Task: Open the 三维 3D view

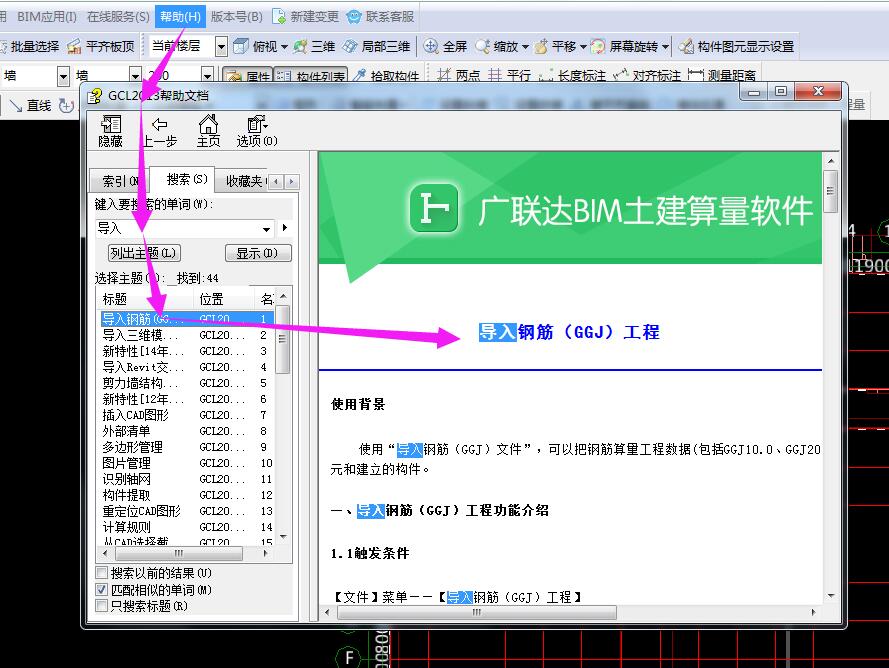Action: [x=314, y=46]
